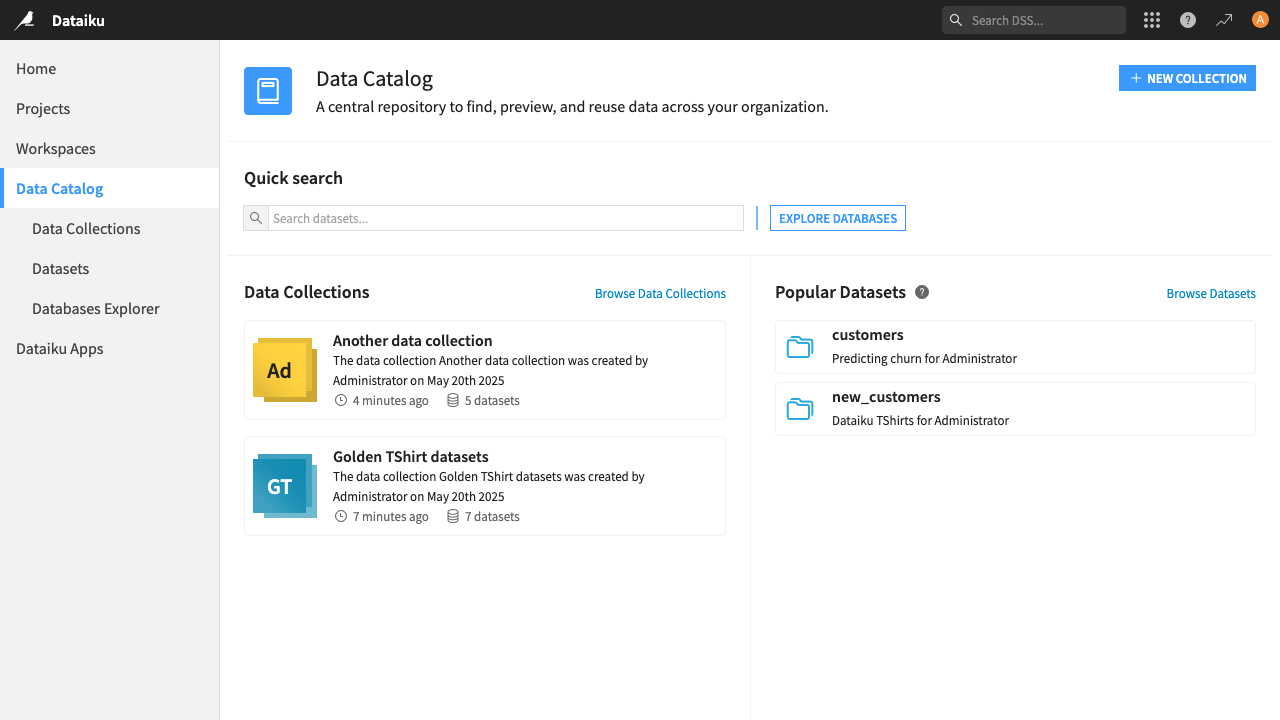Screen dimensions: 1280x720
Task: Select Data Catalog in the sidebar
Action: (x=109, y=188)
